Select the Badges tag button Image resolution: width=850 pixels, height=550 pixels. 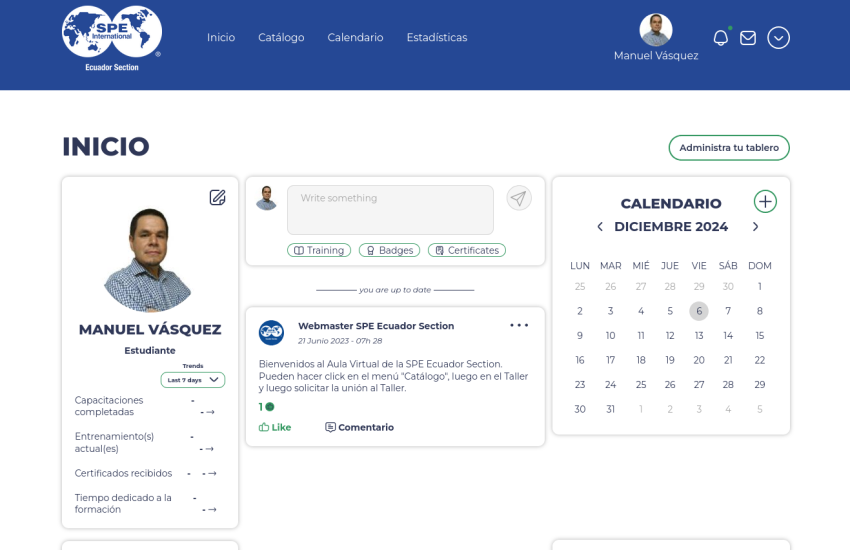[x=389, y=250]
